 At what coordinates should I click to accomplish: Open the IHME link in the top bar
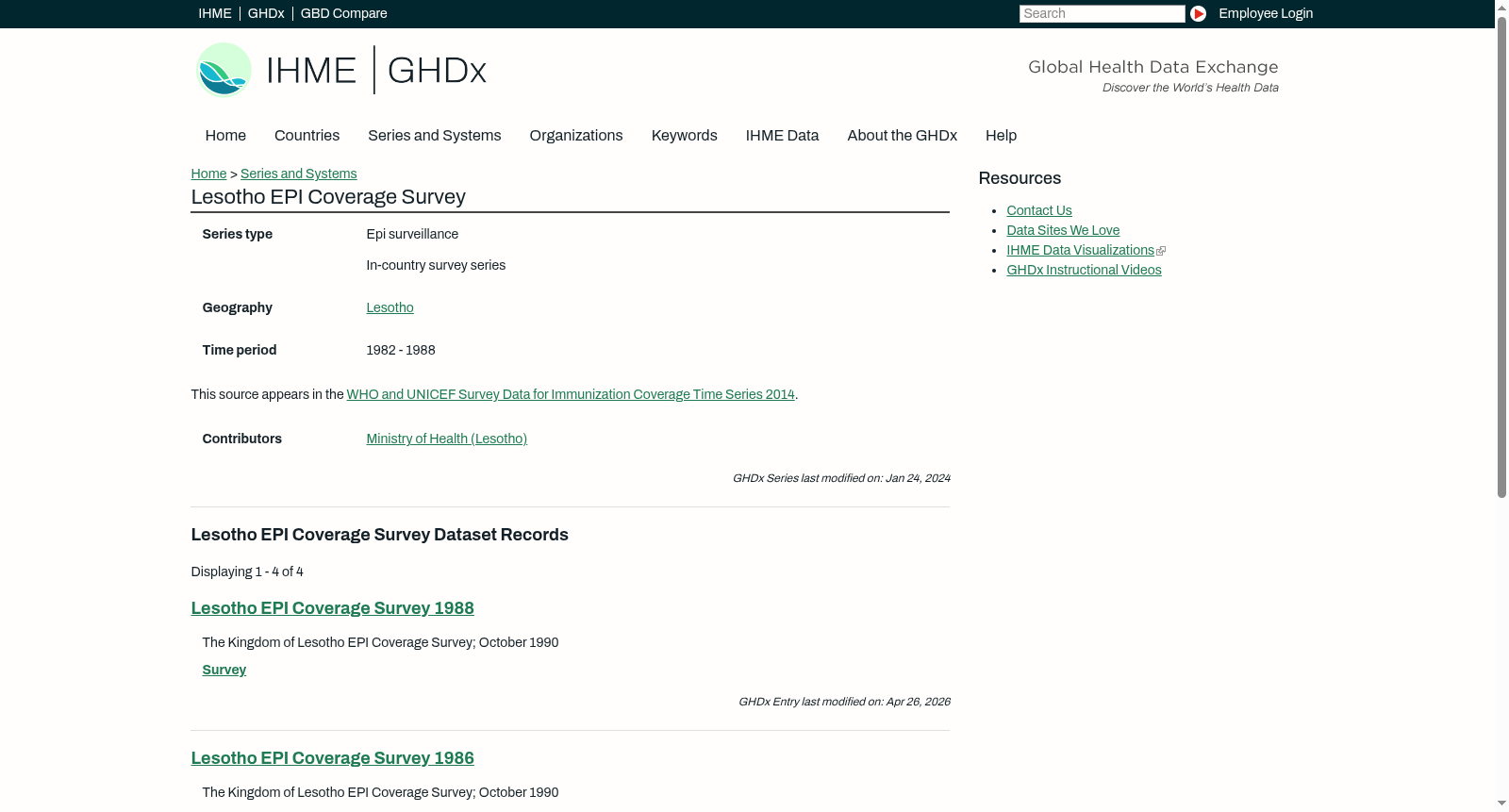tap(215, 13)
